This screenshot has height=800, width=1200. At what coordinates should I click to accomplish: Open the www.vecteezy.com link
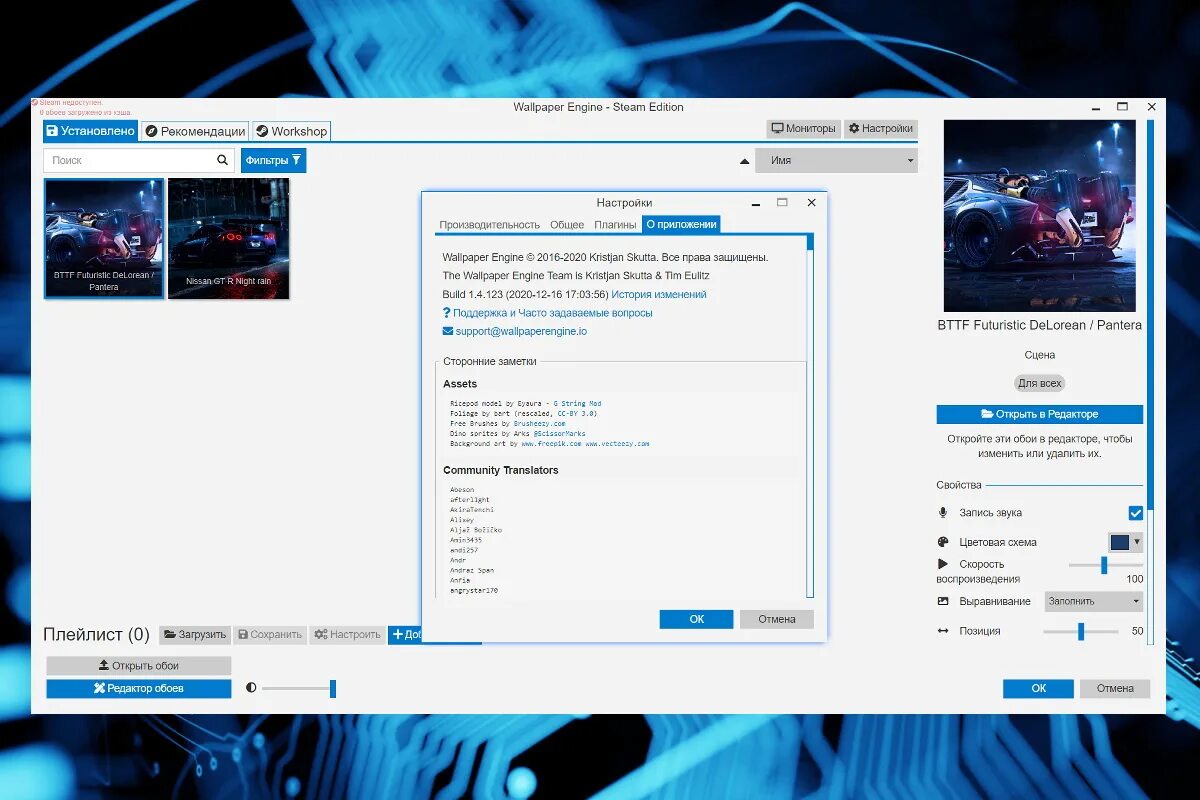pos(617,443)
